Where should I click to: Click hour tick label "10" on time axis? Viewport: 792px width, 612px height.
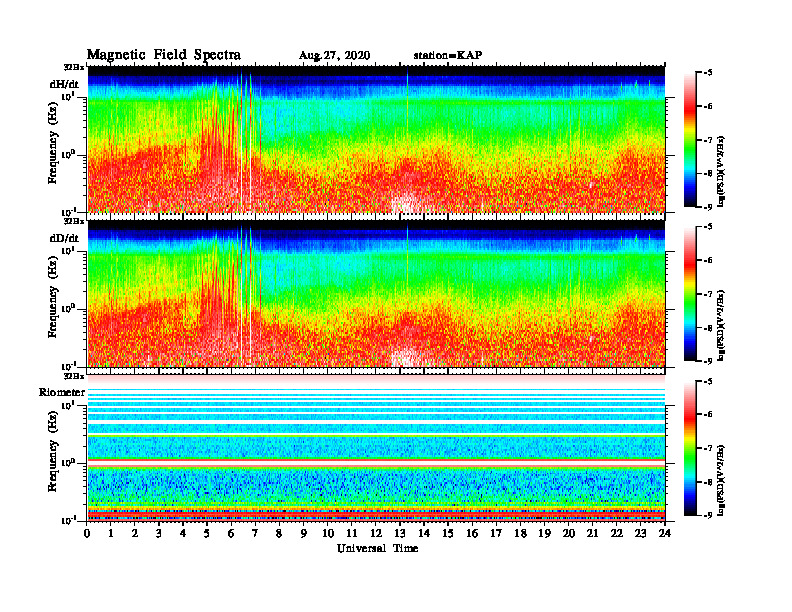coord(328,533)
